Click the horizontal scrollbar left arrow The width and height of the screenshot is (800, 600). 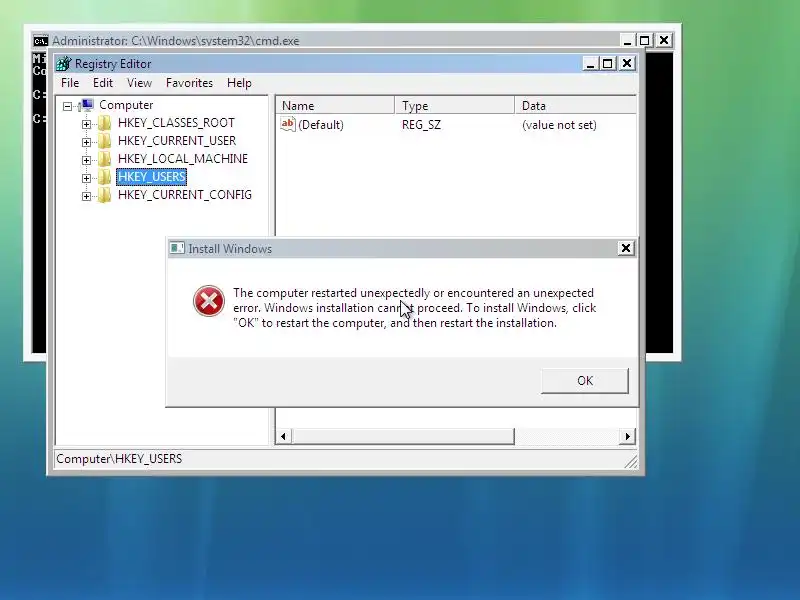(x=284, y=437)
